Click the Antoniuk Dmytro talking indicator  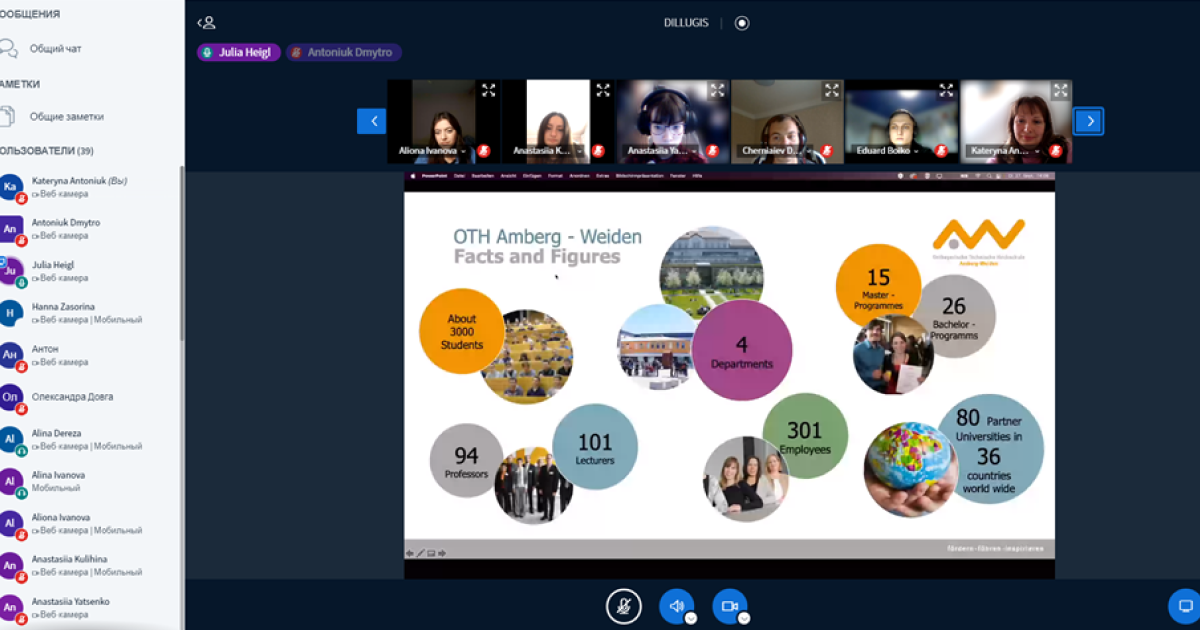tap(344, 52)
